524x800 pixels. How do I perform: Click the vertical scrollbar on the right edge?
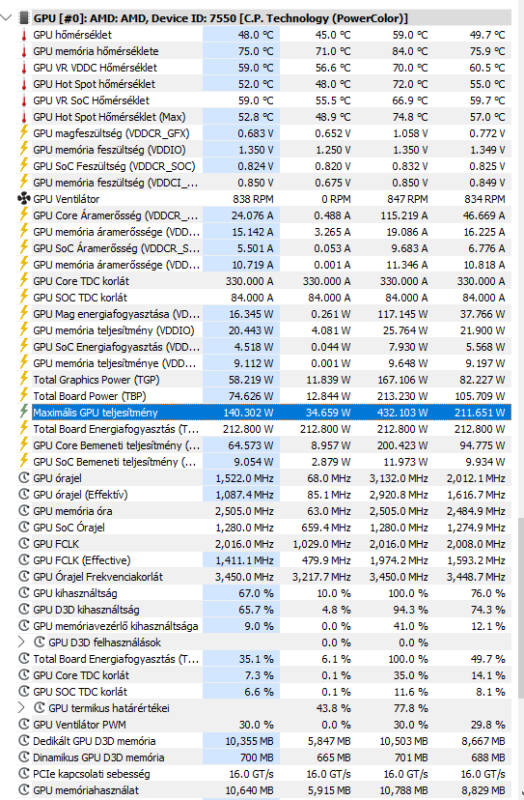point(520,607)
